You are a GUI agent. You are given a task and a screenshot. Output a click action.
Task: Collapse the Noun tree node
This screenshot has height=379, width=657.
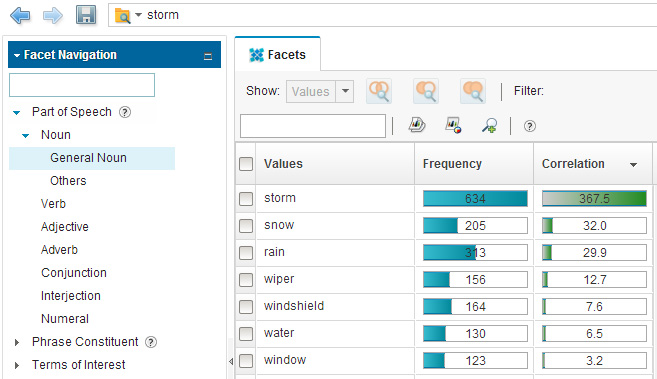tap(26, 135)
